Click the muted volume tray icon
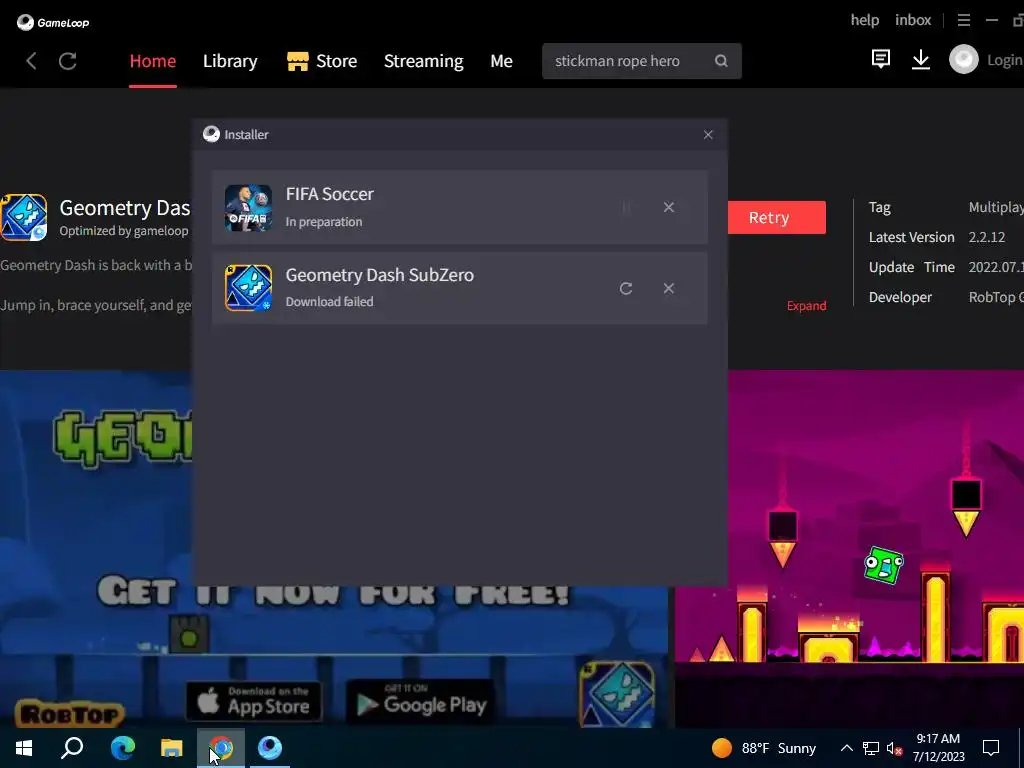Viewport: 1024px width, 768px height. [x=894, y=748]
